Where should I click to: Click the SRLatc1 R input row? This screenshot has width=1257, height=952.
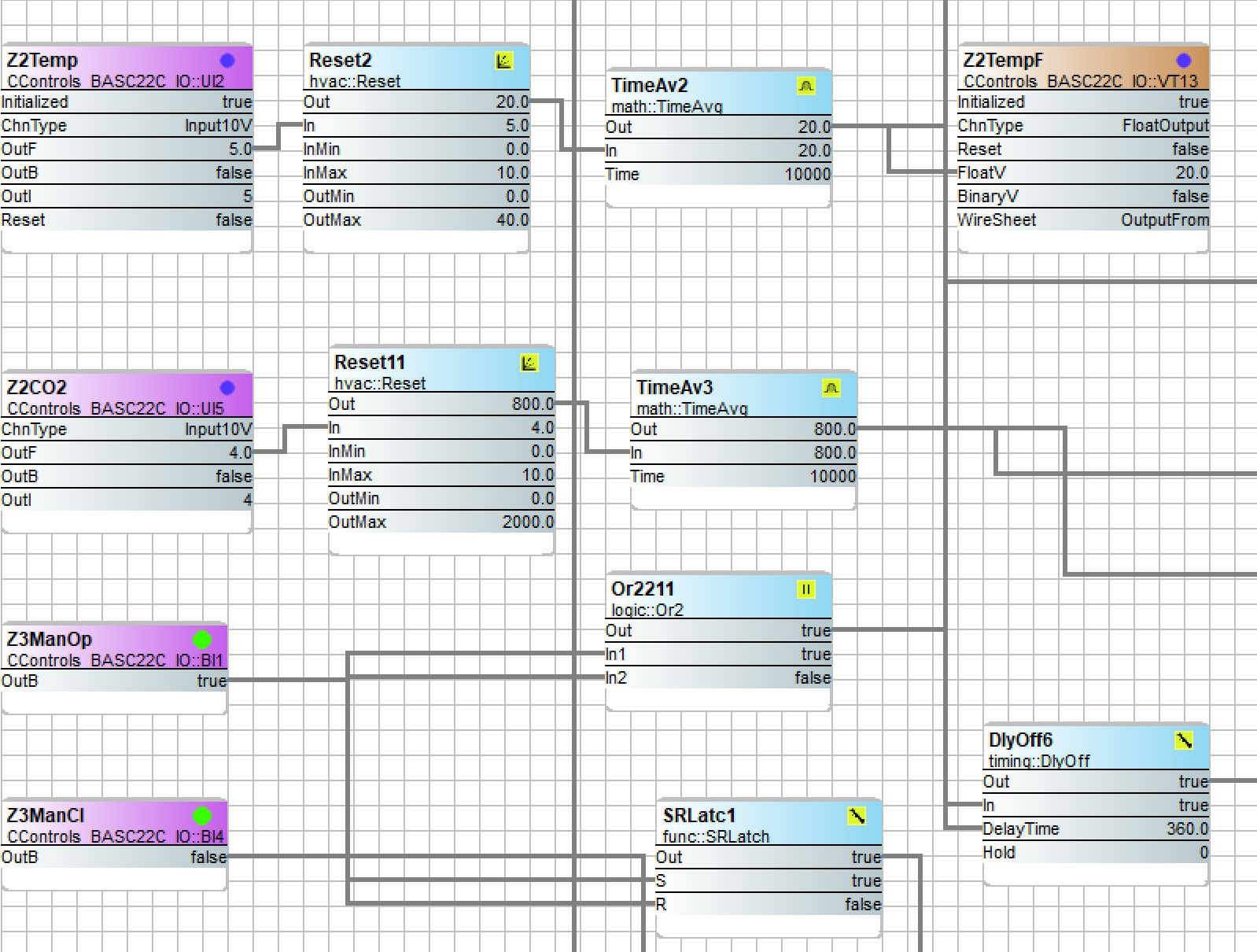[x=768, y=905]
